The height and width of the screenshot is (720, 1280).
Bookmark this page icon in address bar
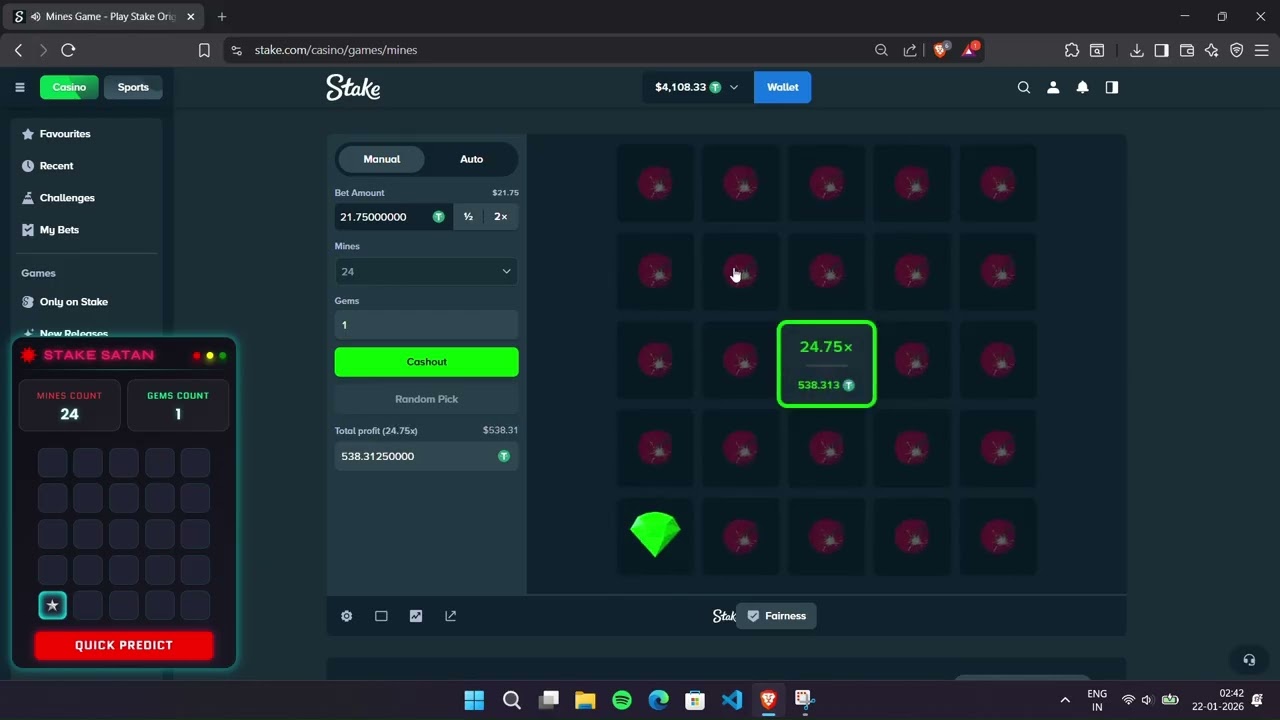[x=204, y=50]
